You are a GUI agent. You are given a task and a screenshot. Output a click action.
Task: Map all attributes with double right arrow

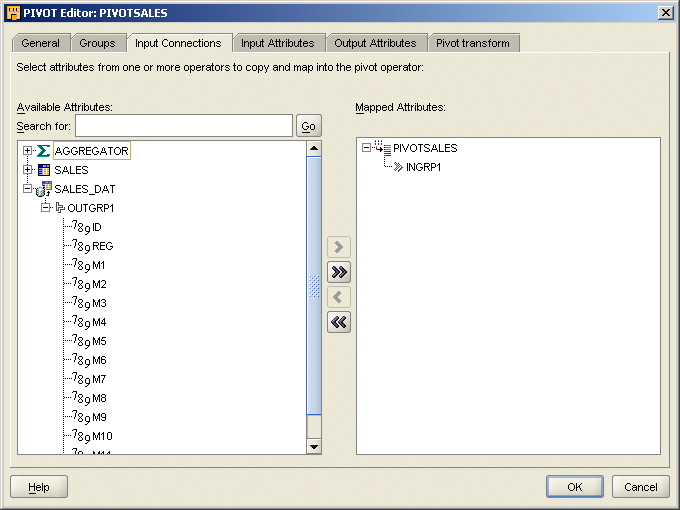pyautogui.click(x=339, y=272)
